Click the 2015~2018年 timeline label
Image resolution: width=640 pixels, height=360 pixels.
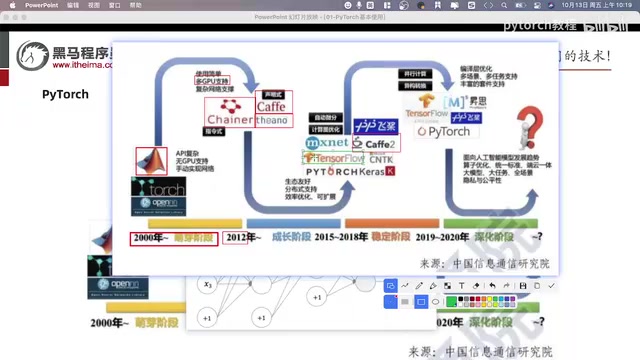pos(341,237)
